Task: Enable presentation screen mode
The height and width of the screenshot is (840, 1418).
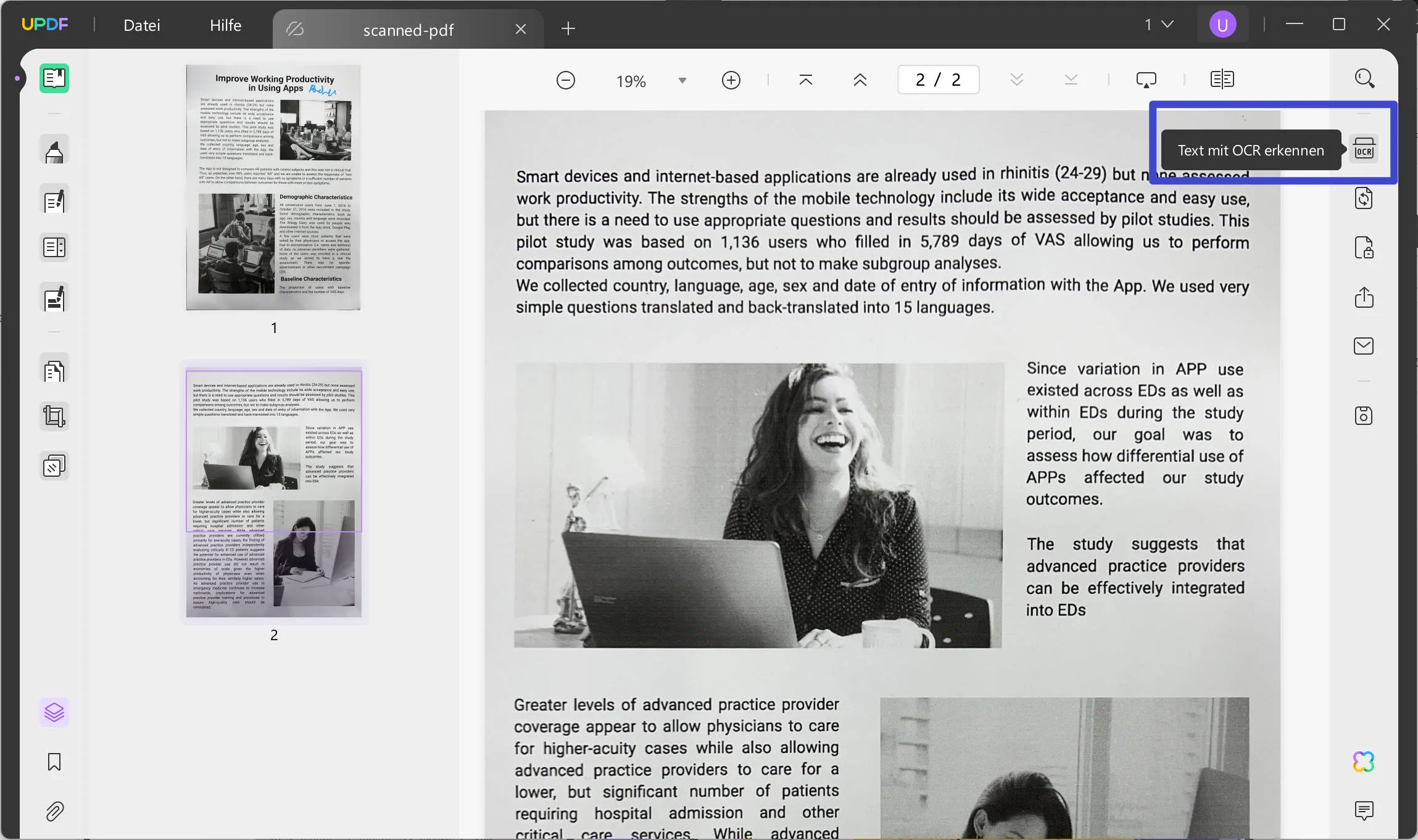Action: click(x=1146, y=79)
